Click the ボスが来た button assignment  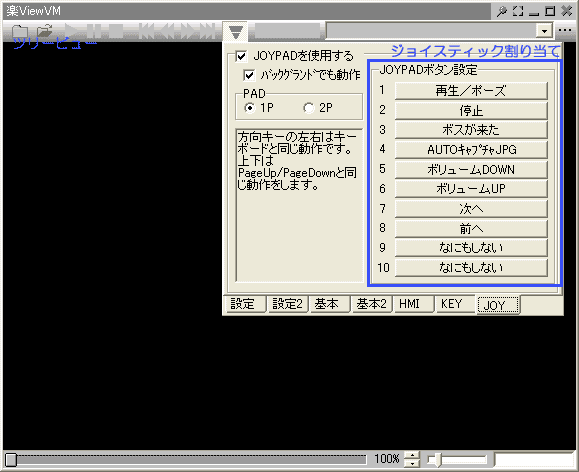(471, 130)
